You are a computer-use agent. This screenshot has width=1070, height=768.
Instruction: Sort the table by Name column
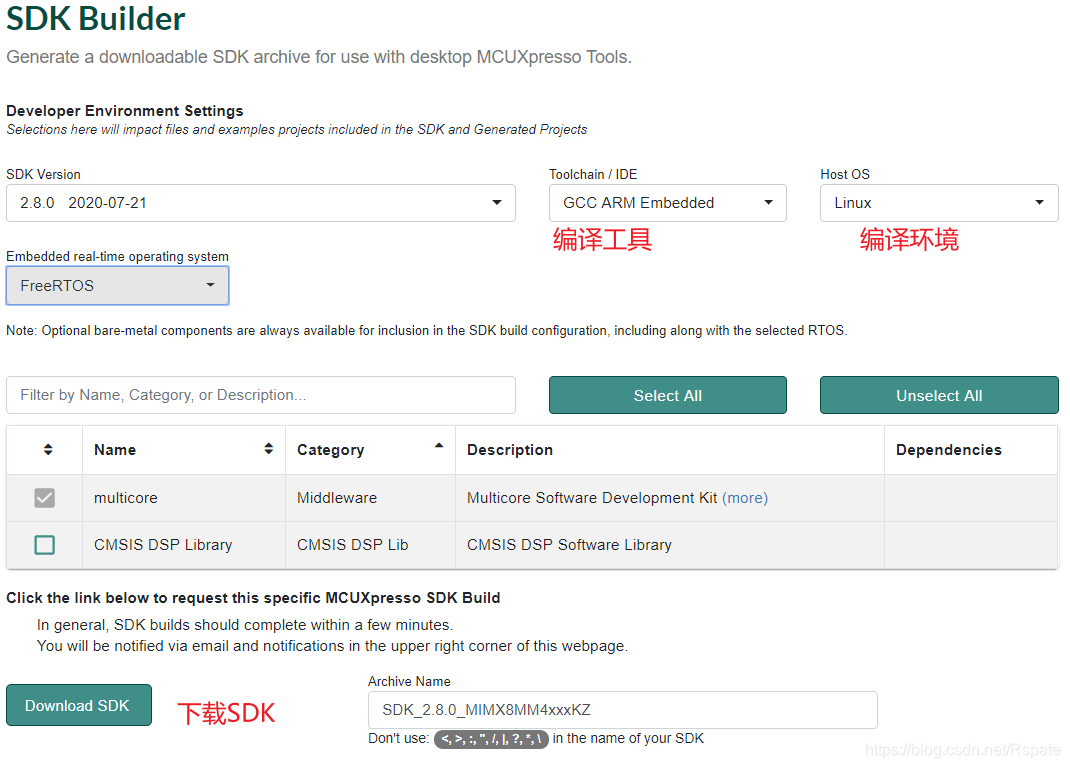[x=268, y=449]
